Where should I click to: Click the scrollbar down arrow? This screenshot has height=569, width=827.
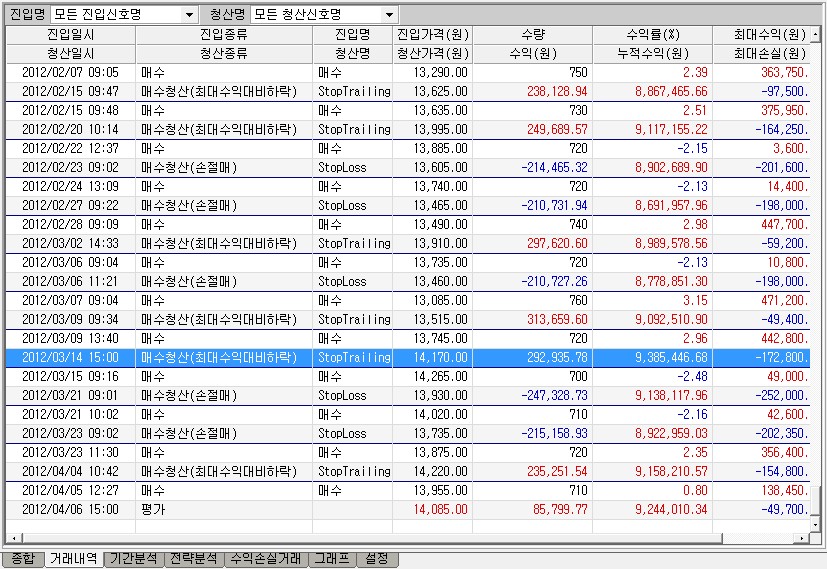pyautogui.click(x=817, y=525)
